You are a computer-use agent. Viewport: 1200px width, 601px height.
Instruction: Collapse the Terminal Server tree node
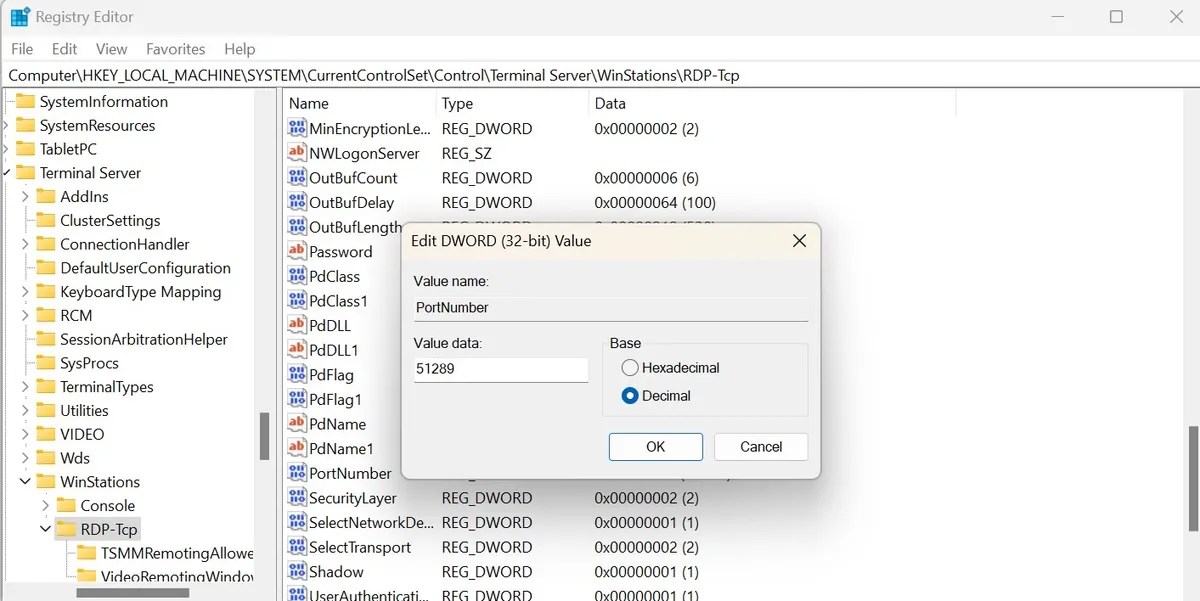(x=9, y=172)
